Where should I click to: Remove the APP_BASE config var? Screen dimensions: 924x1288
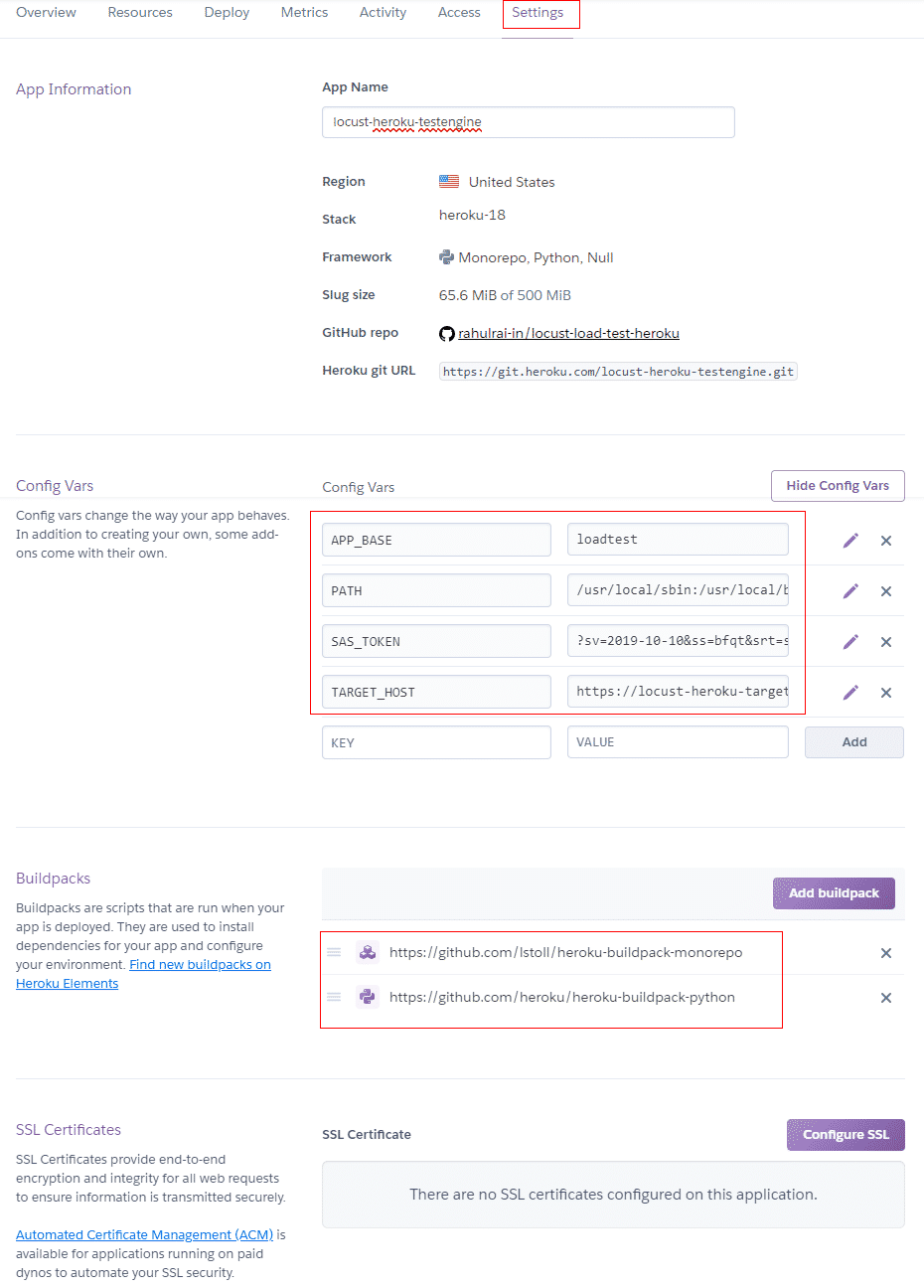tap(886, 541)
